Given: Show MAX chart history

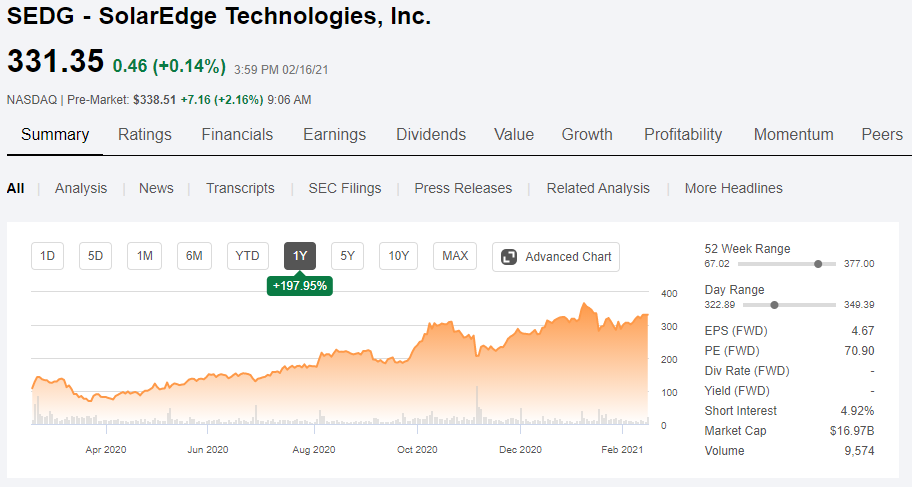Looking at the screenshot, I should coord(455,256).
